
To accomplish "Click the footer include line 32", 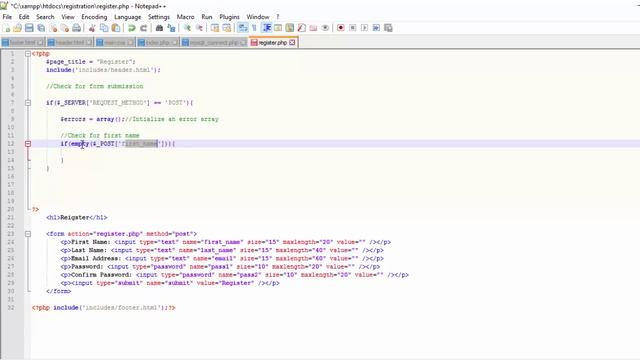I will coord(104,308).
